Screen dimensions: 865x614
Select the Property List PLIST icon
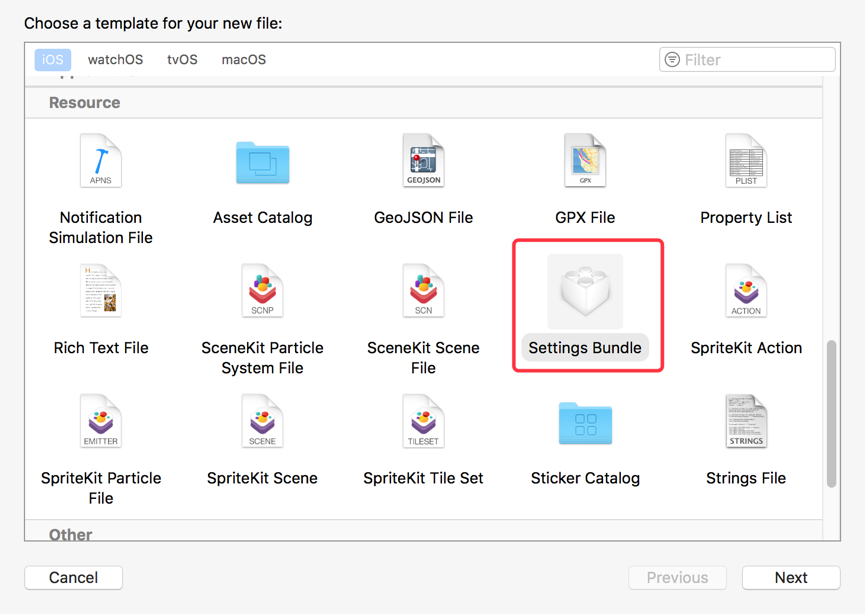point(746,161)
